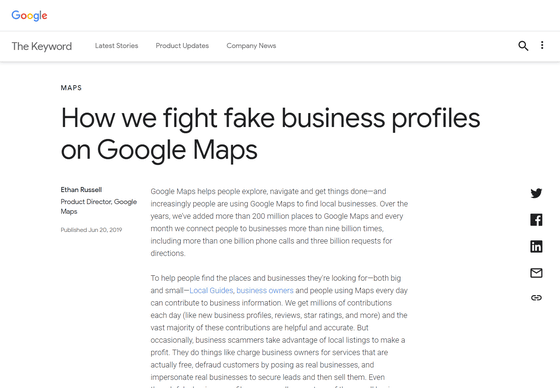Screen dimensions: 560x388
Task: Share article on LinkedIn
Action: coord(536,247)
